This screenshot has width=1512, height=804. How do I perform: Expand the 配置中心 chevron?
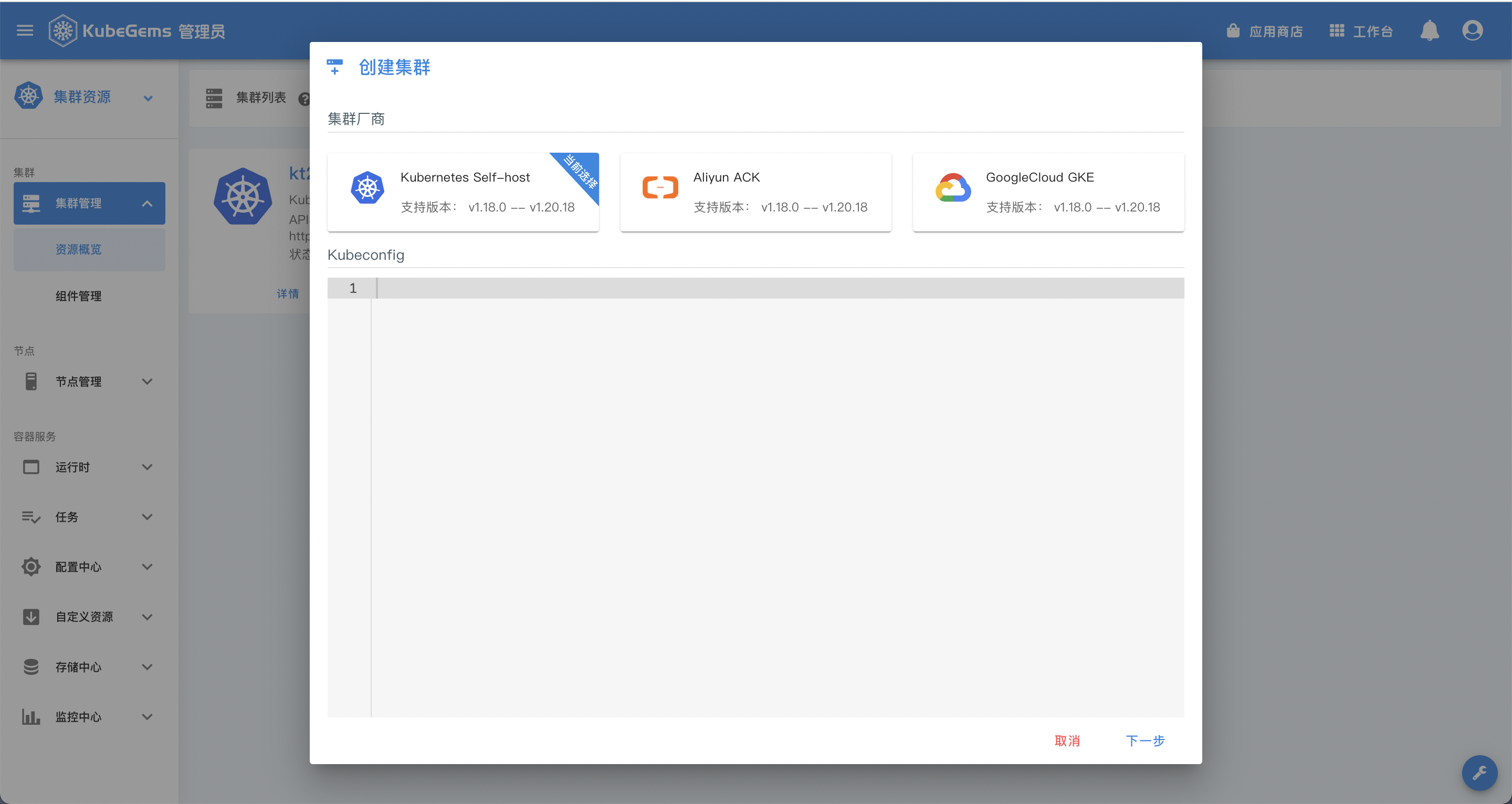point(148,567)
